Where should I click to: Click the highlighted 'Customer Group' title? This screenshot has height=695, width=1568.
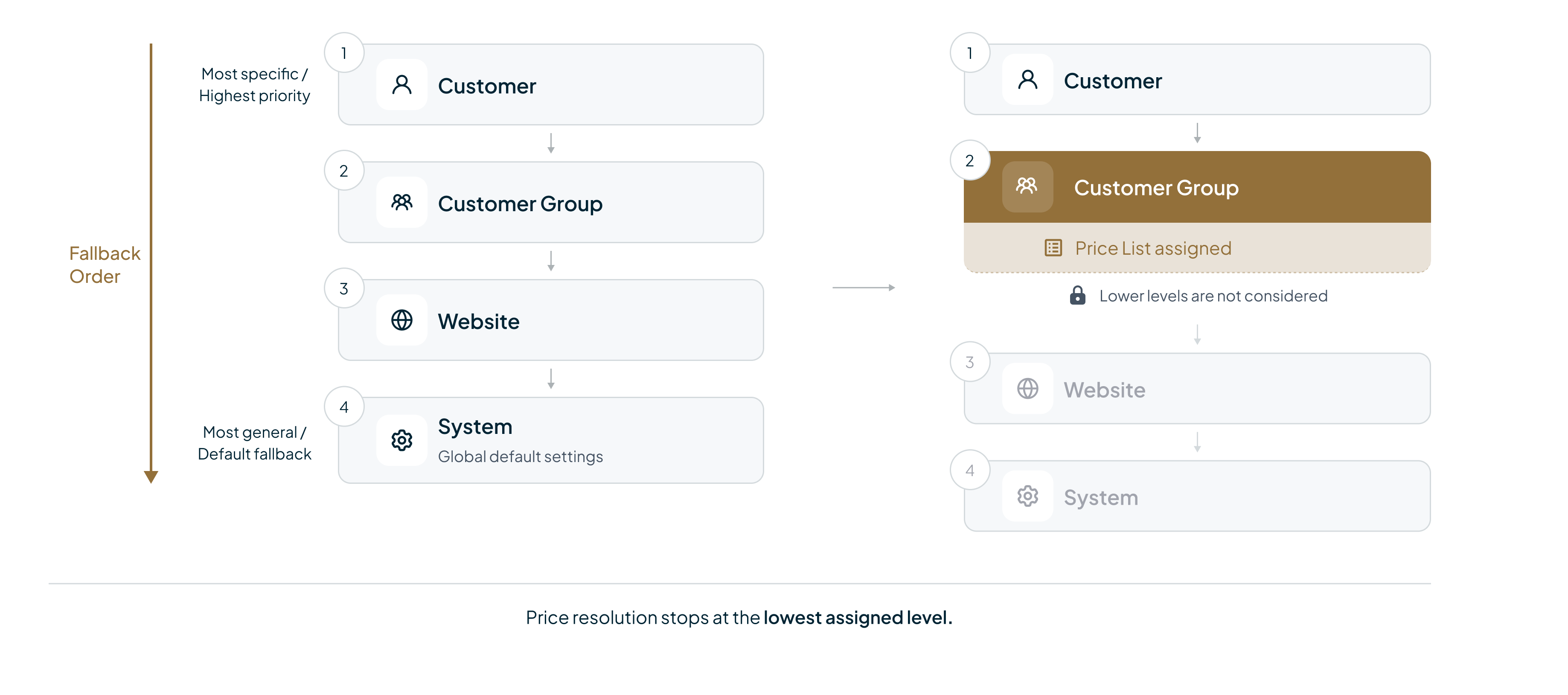pos(1156,187)
